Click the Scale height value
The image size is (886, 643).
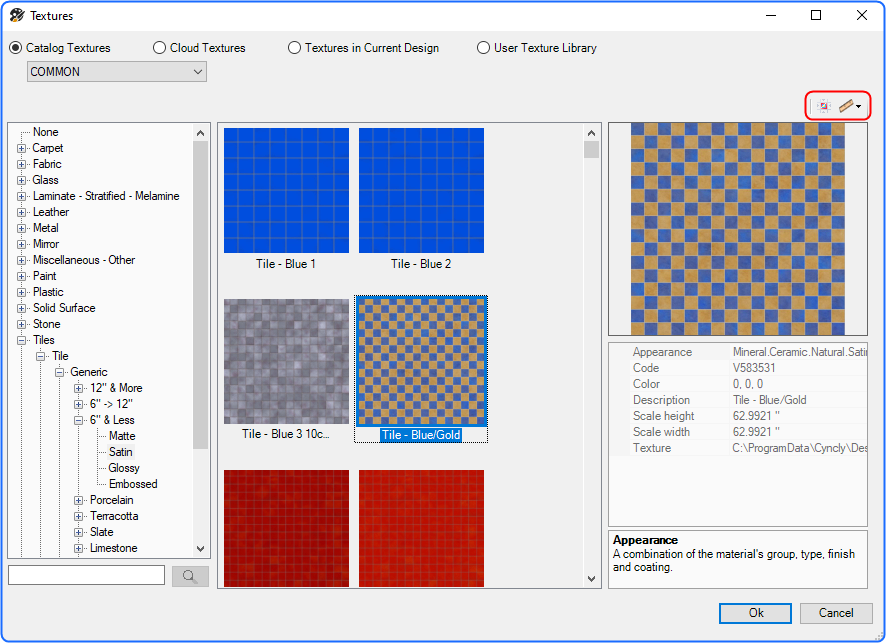pyautogui.click(x=756, y=416)
